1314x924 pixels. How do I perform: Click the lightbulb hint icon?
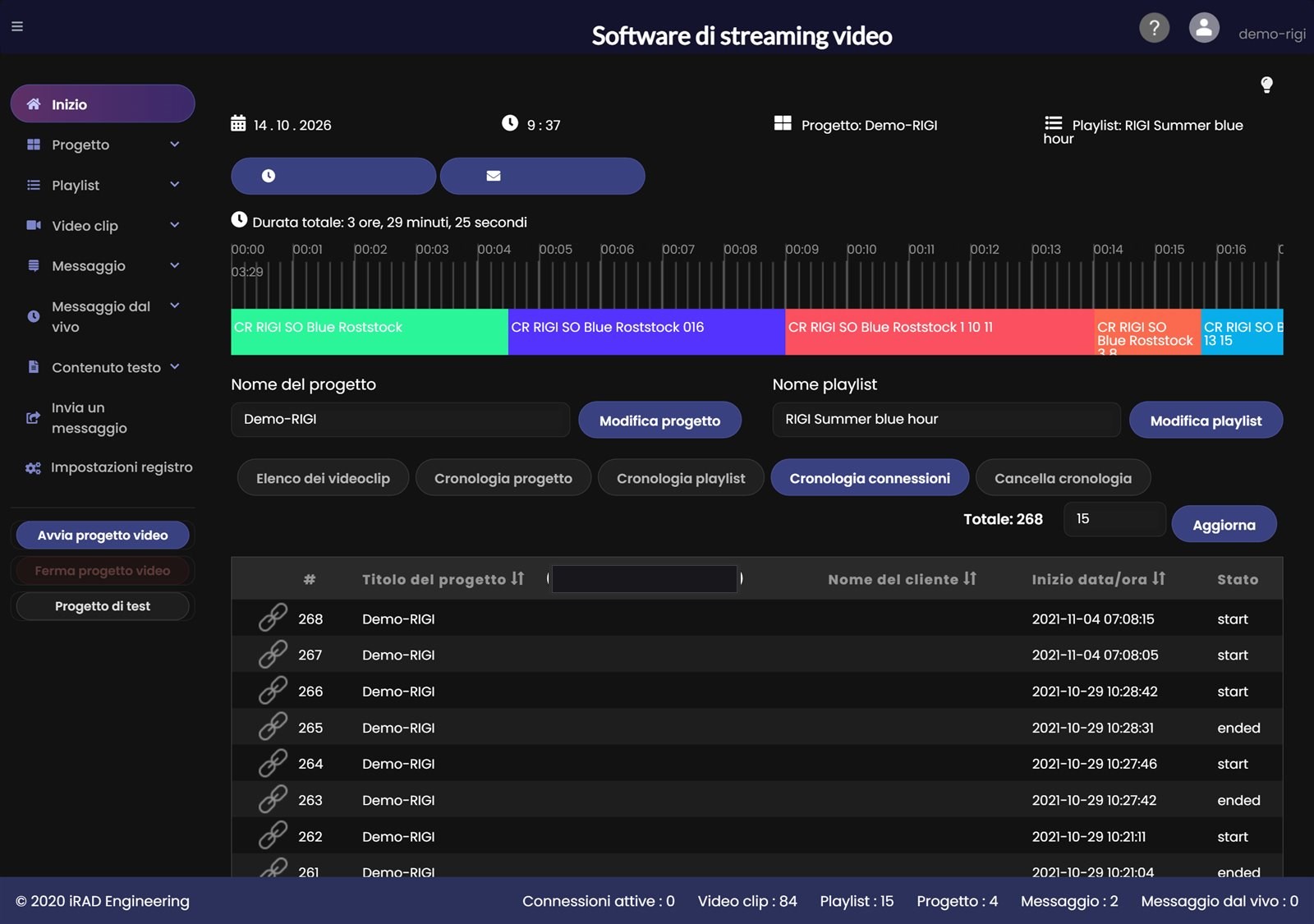pos(1266,85)
